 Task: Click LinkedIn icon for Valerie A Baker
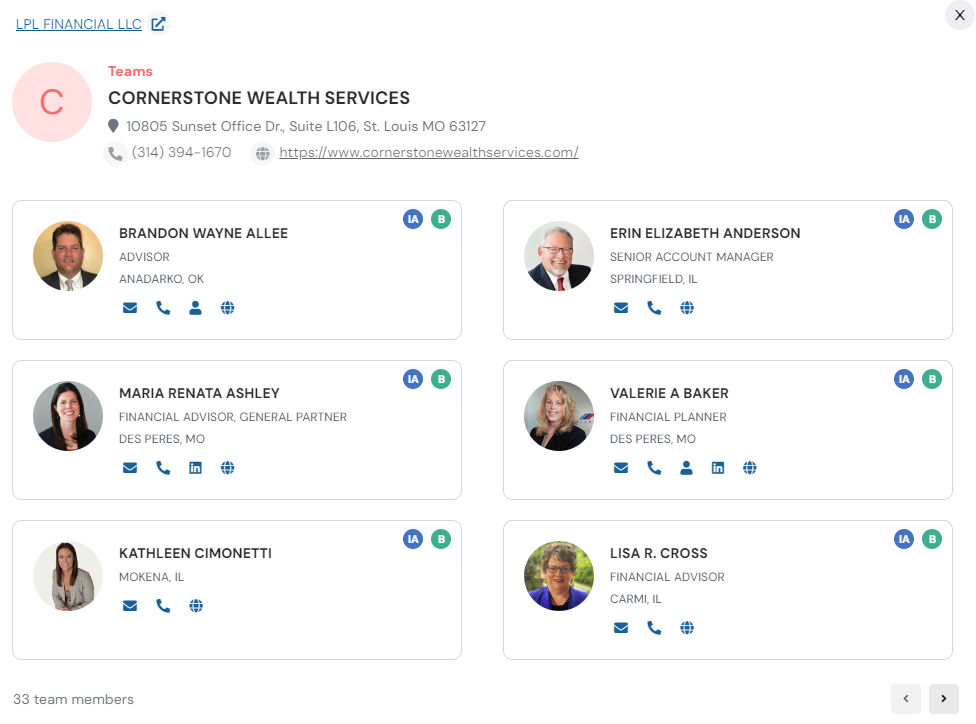[x=718, y=468]
